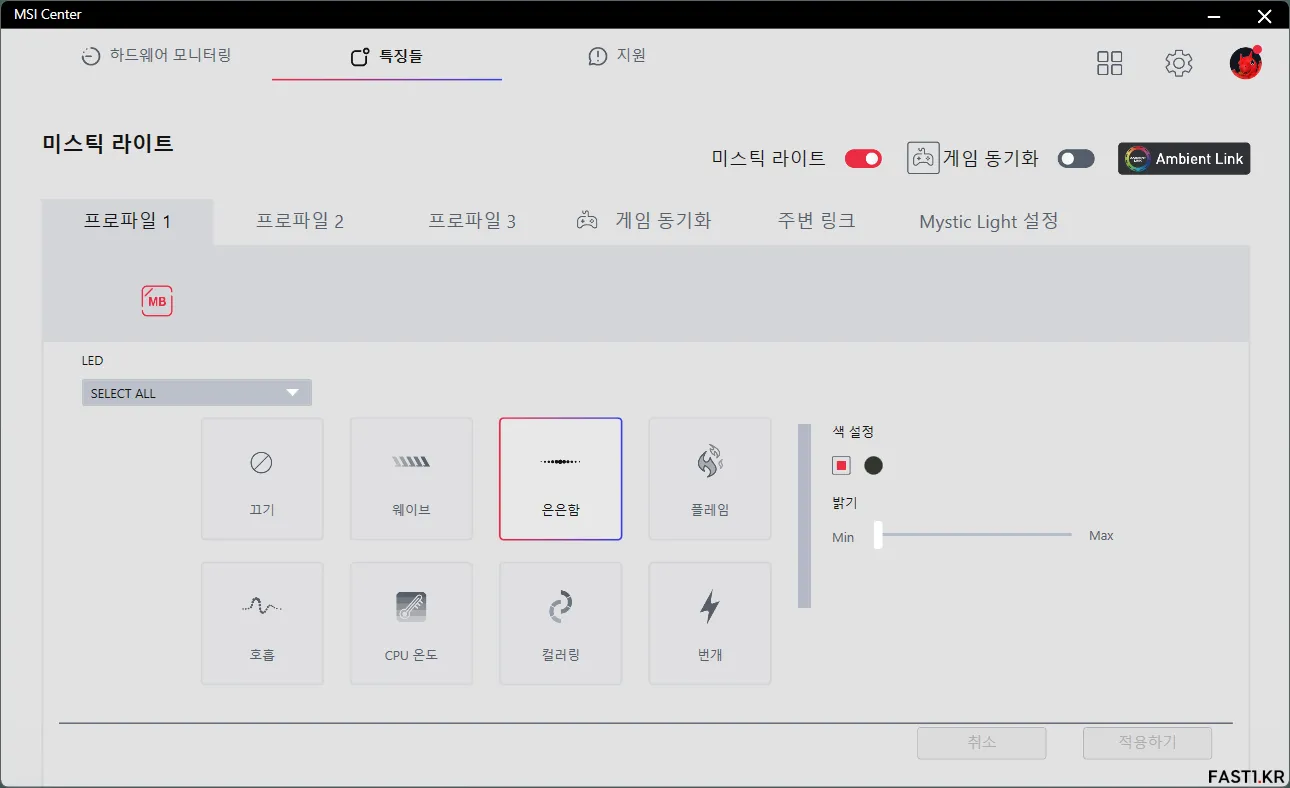Open the Mystic Light 설정 tab
This screenshot has height=788, width=1290.
(989, 221)
